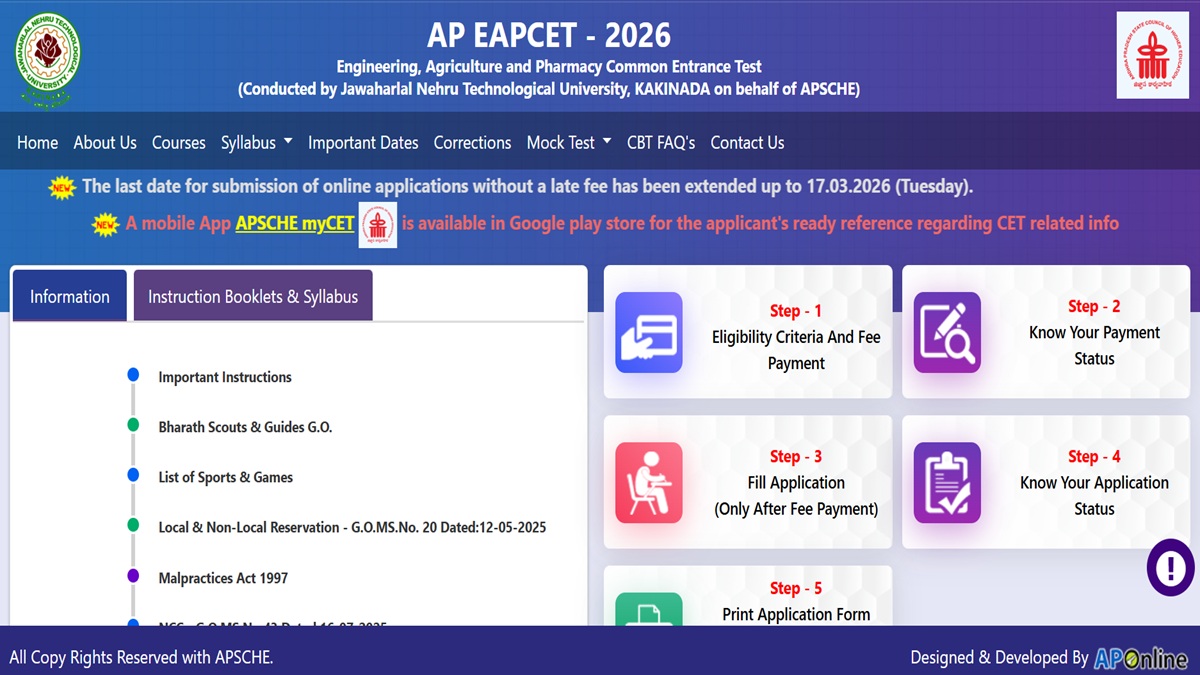Click the Corrections navigation item
This screenshot has width=1200, height=675.
click(472, 142)
